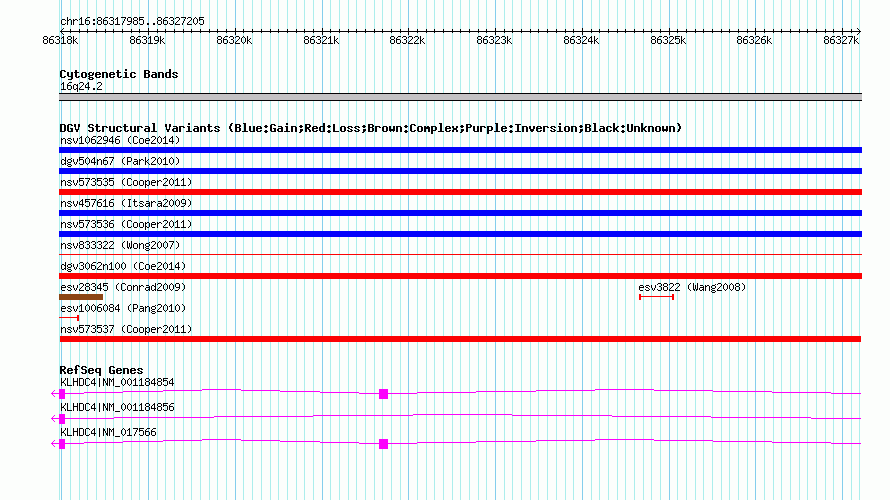The width and height of the screenshot is (890, 500).
Task: Select the dgv504n67 (Park2010) variant bar
Action: click(x=460, y=171)
